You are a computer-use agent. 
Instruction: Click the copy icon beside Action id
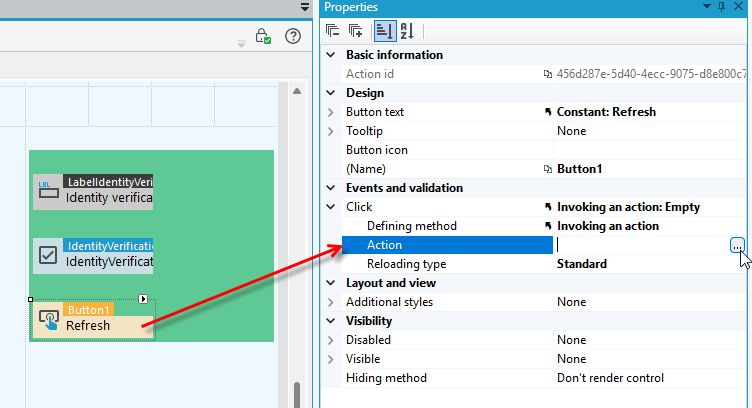point(547,74)
